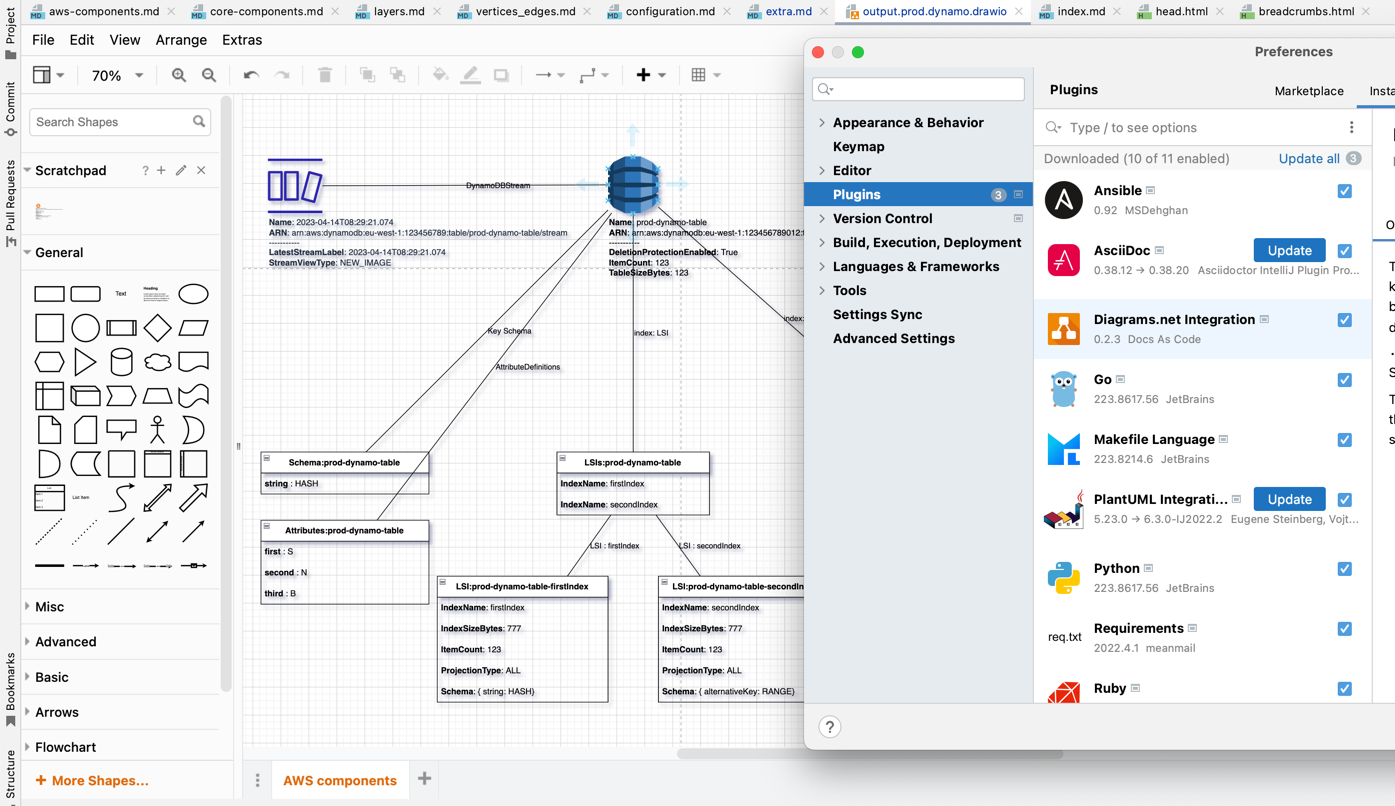Click the DynamoDB stream icon on canvas

click(x=295, y=185)
